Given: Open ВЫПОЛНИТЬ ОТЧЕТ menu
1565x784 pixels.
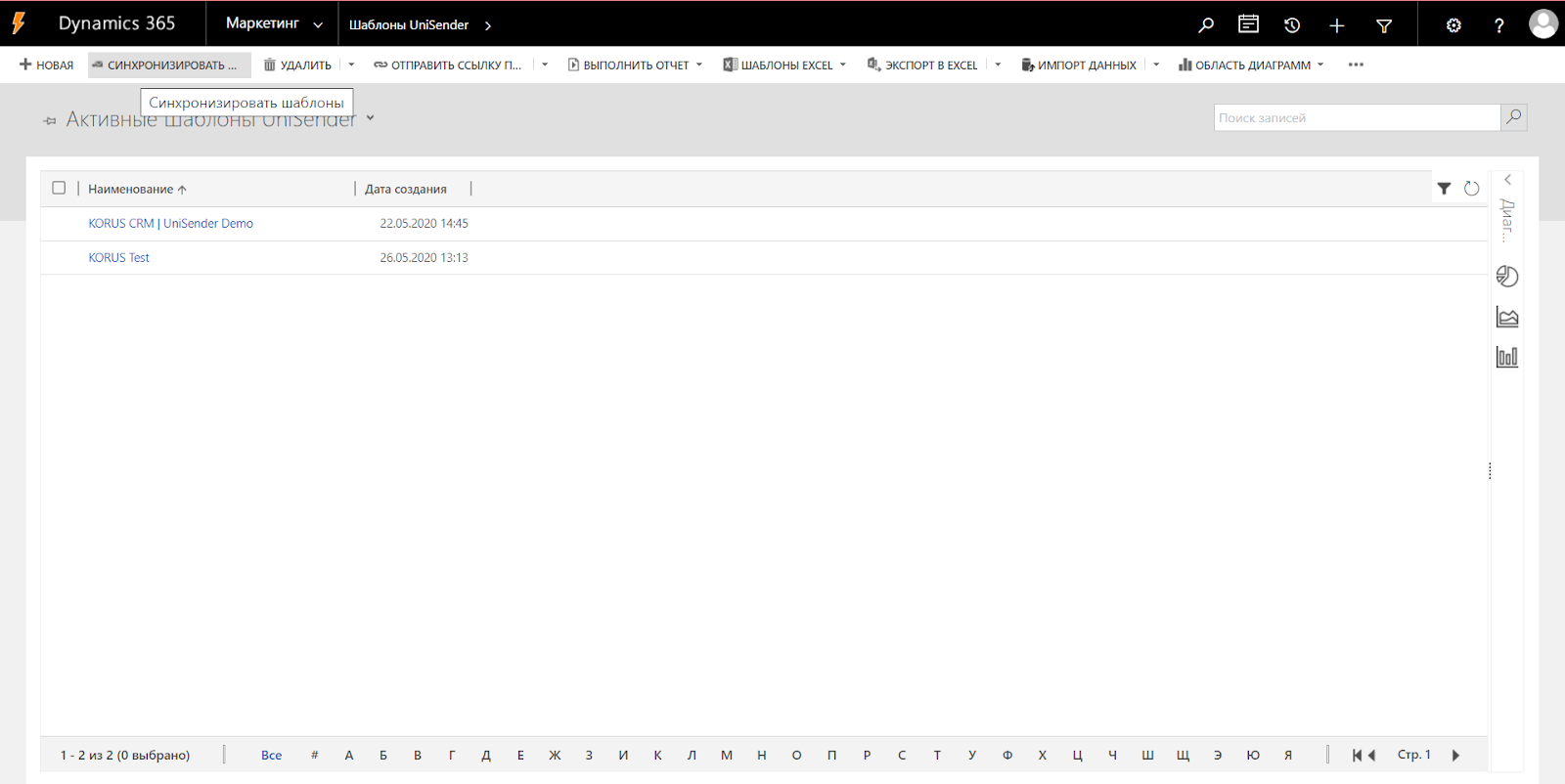Looking at the screenshot, I should pyautogui.click(x=635, y=65).
